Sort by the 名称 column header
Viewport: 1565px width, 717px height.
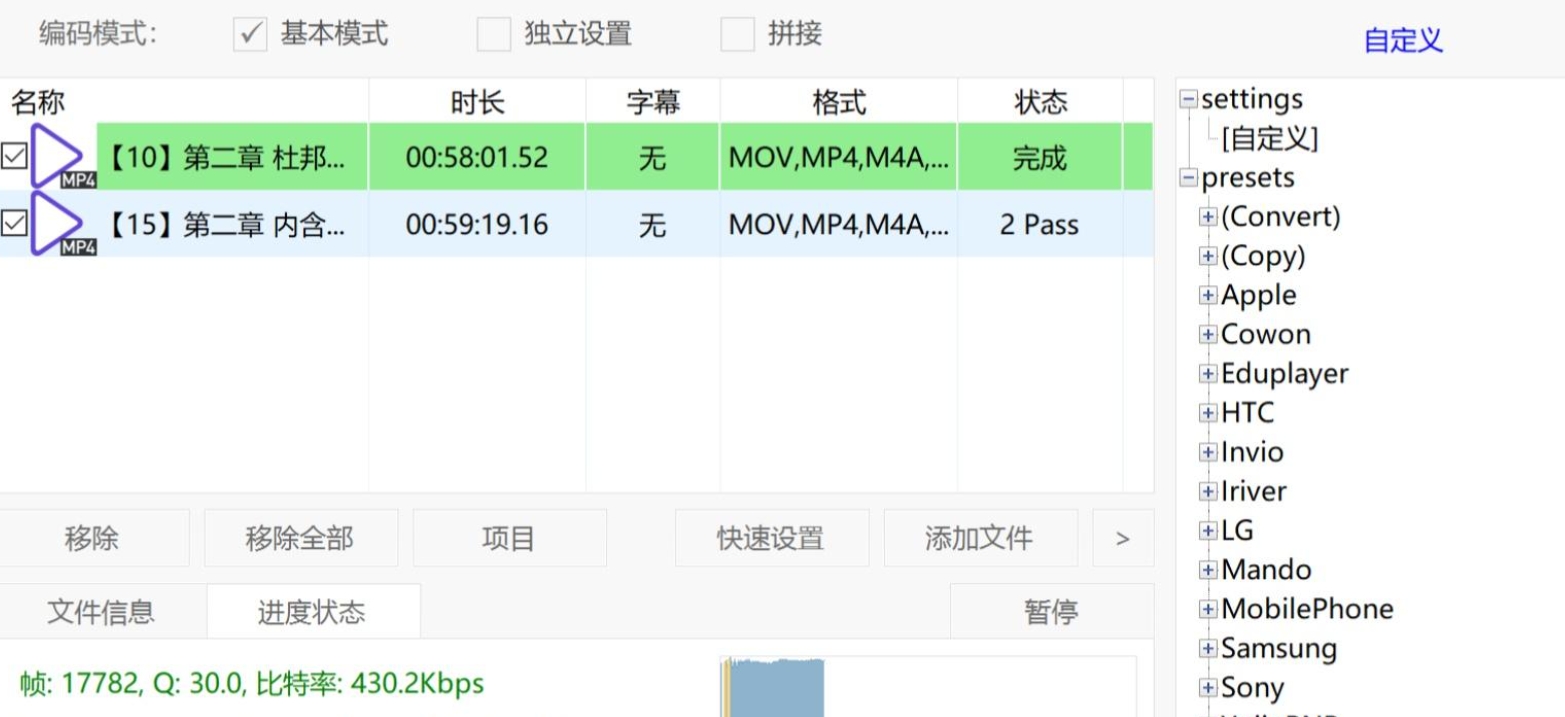184,101
